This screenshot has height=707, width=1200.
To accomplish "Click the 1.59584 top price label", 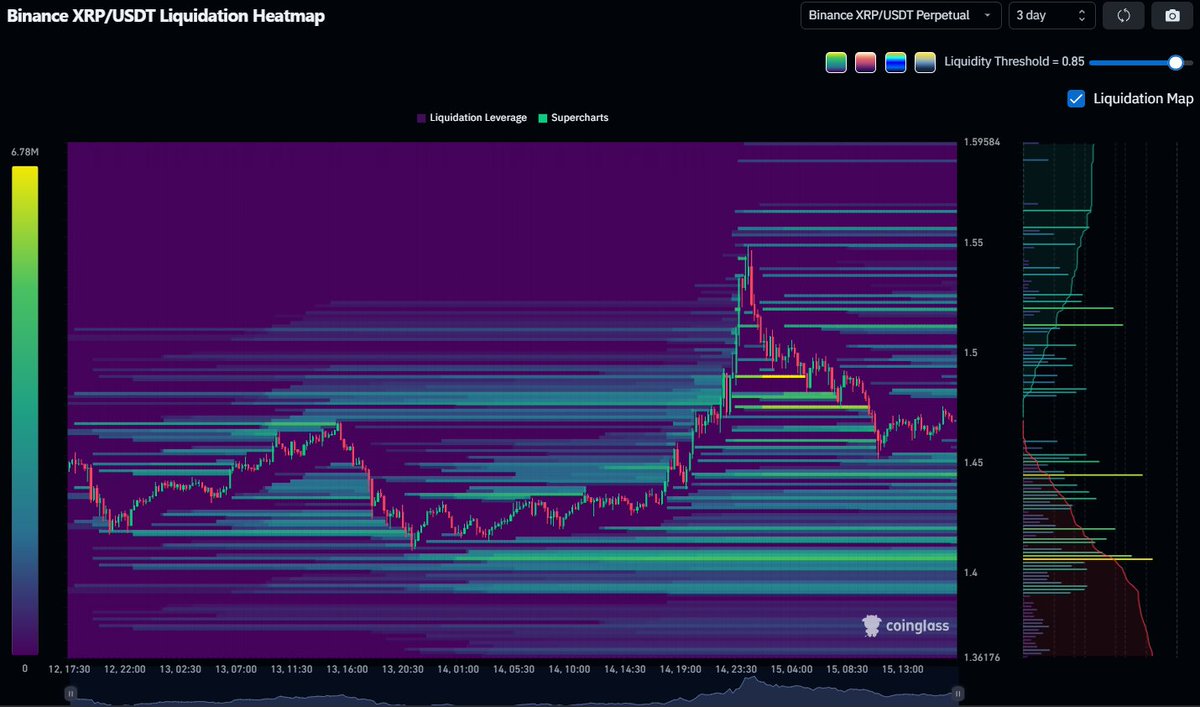I will 980,142.
